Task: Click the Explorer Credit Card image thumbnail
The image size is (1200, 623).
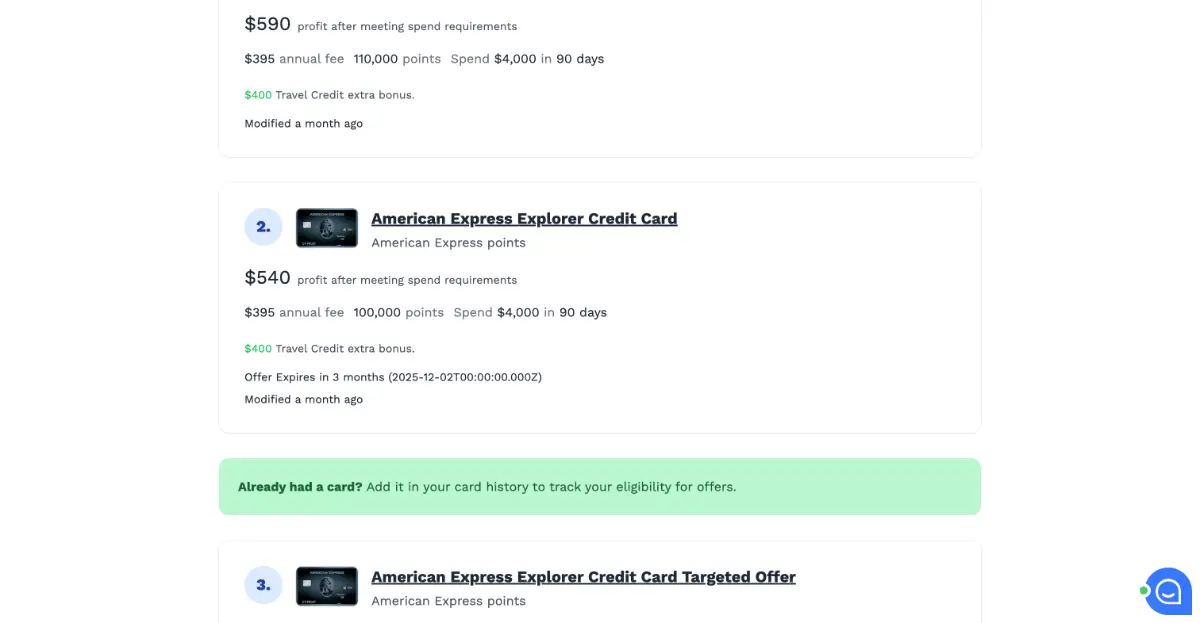Action: coord(326,227)
